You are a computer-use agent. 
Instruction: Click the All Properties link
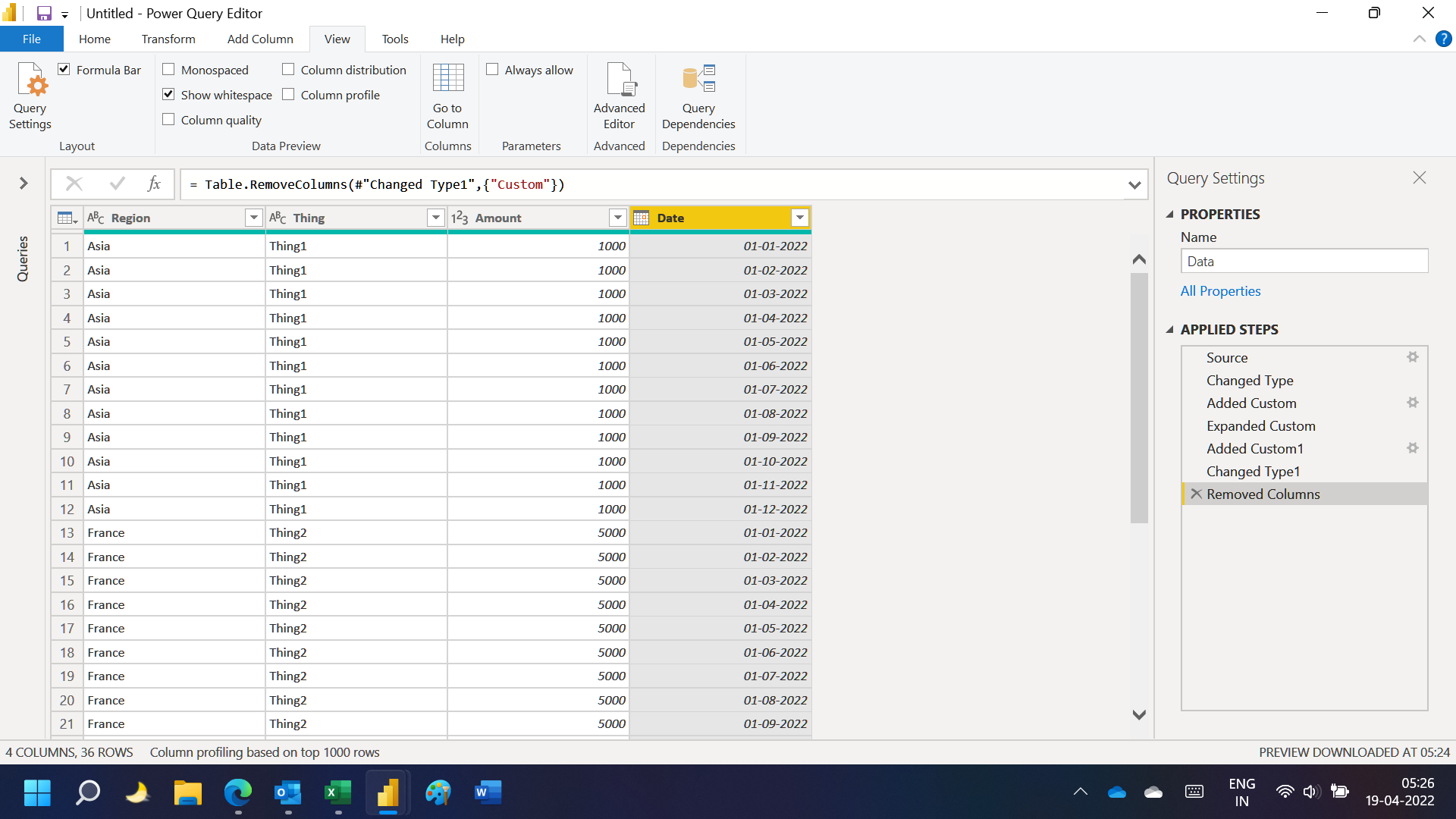click(1220, 291)
